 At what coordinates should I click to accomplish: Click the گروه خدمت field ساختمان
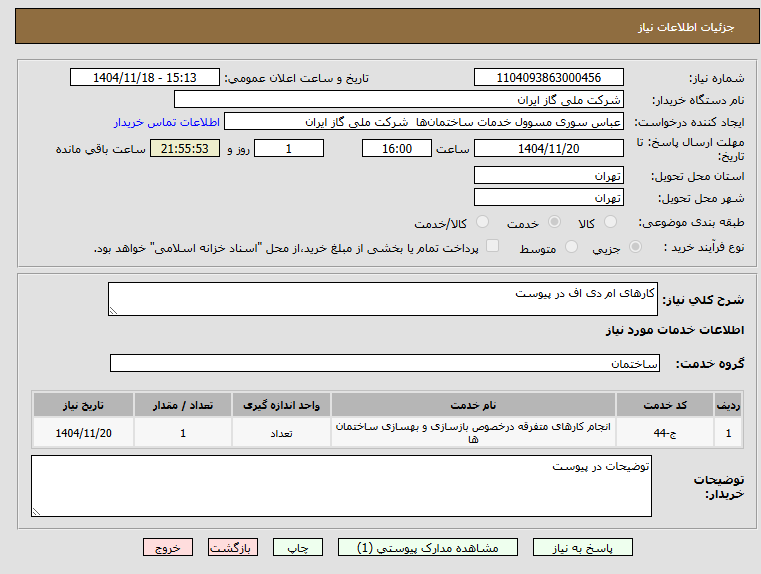(385, 363)
